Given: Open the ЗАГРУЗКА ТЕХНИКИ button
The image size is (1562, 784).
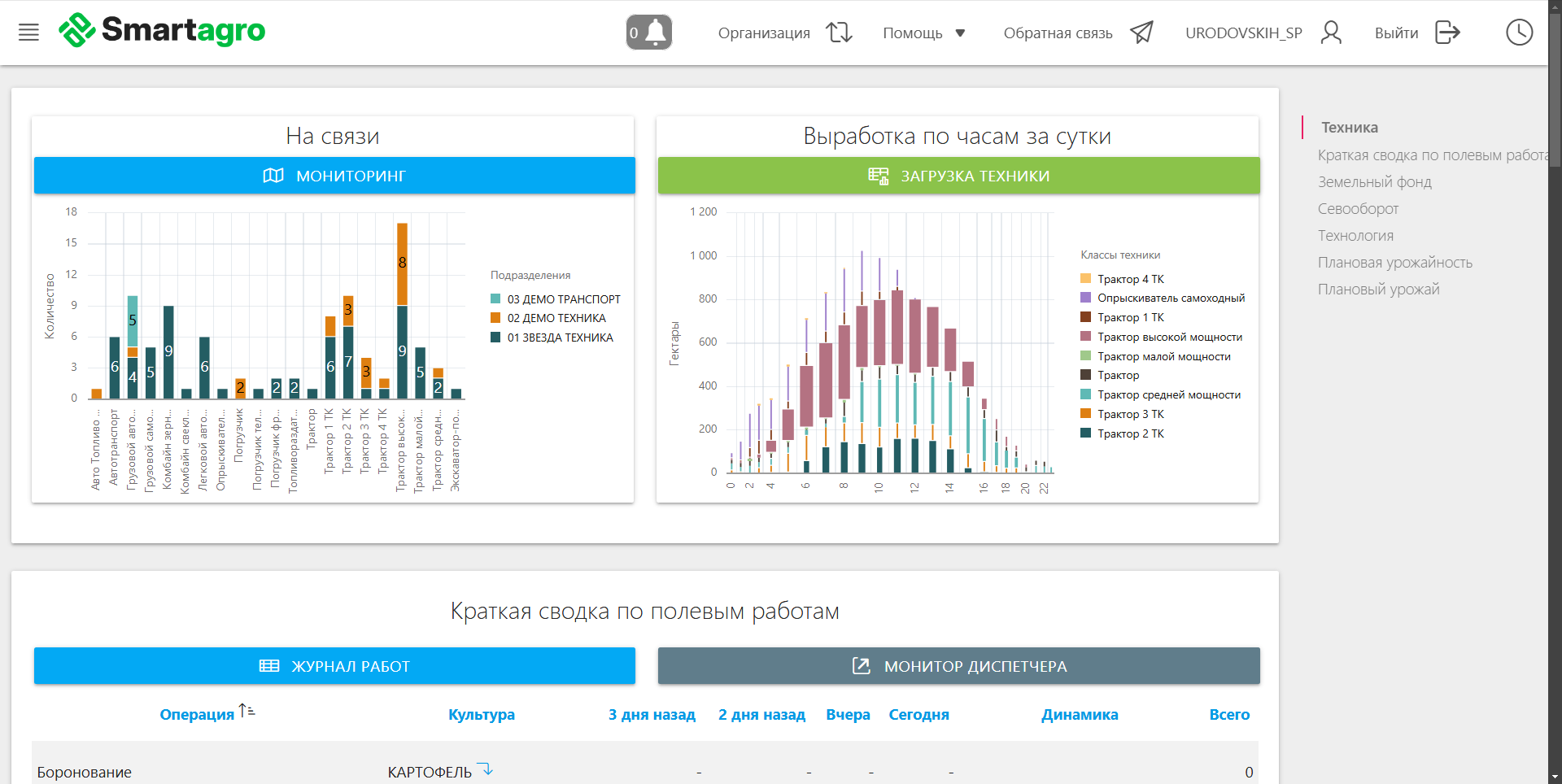Looking at the screenshot, I should pos(958,176).
